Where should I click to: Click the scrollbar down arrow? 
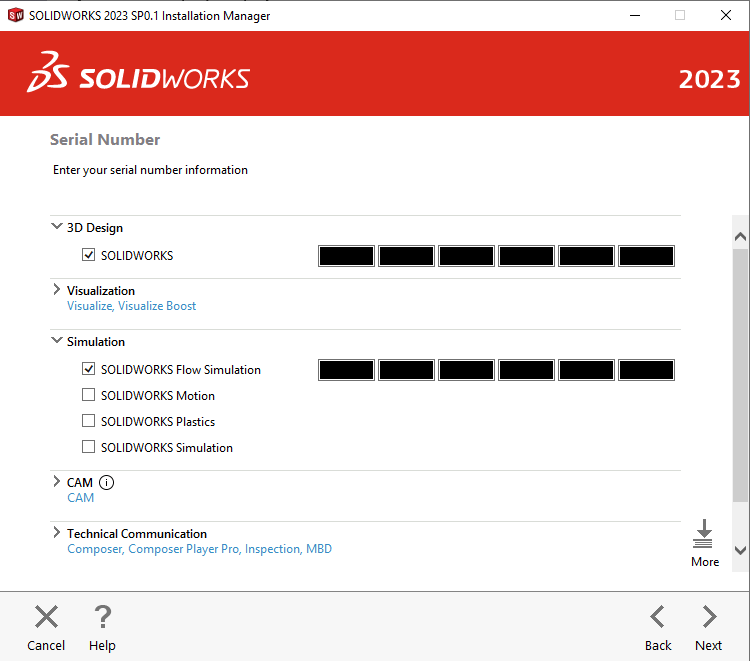[x=740, y=550]
